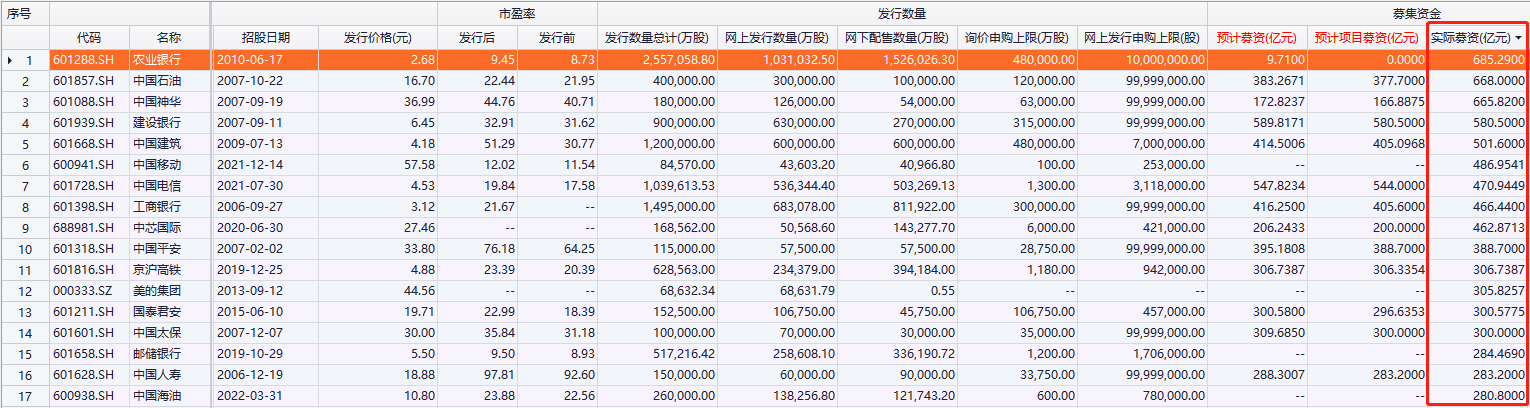The height and width of the screenshot is (408, 1530).
Task: Click the row indicator arrow beside row 1
Action: pos(11,60)
